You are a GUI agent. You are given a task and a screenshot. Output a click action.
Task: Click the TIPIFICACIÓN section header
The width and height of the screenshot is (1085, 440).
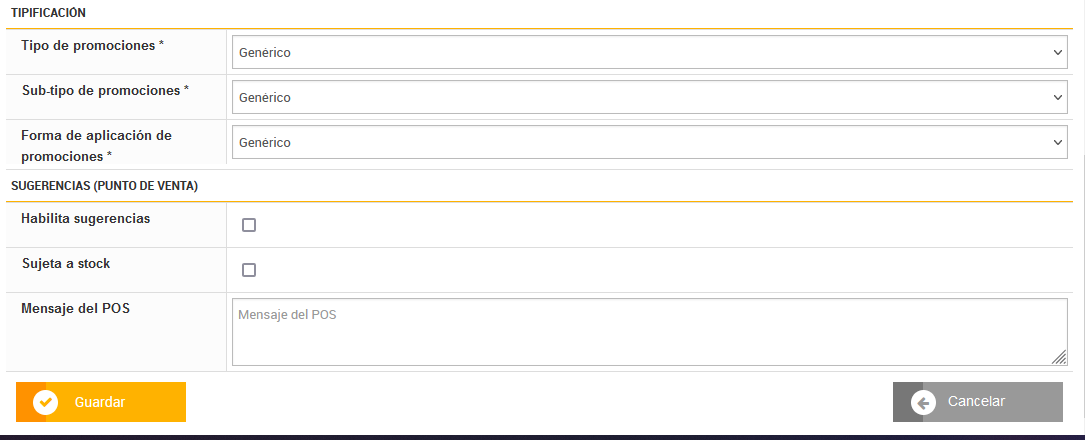pos(48,13)
